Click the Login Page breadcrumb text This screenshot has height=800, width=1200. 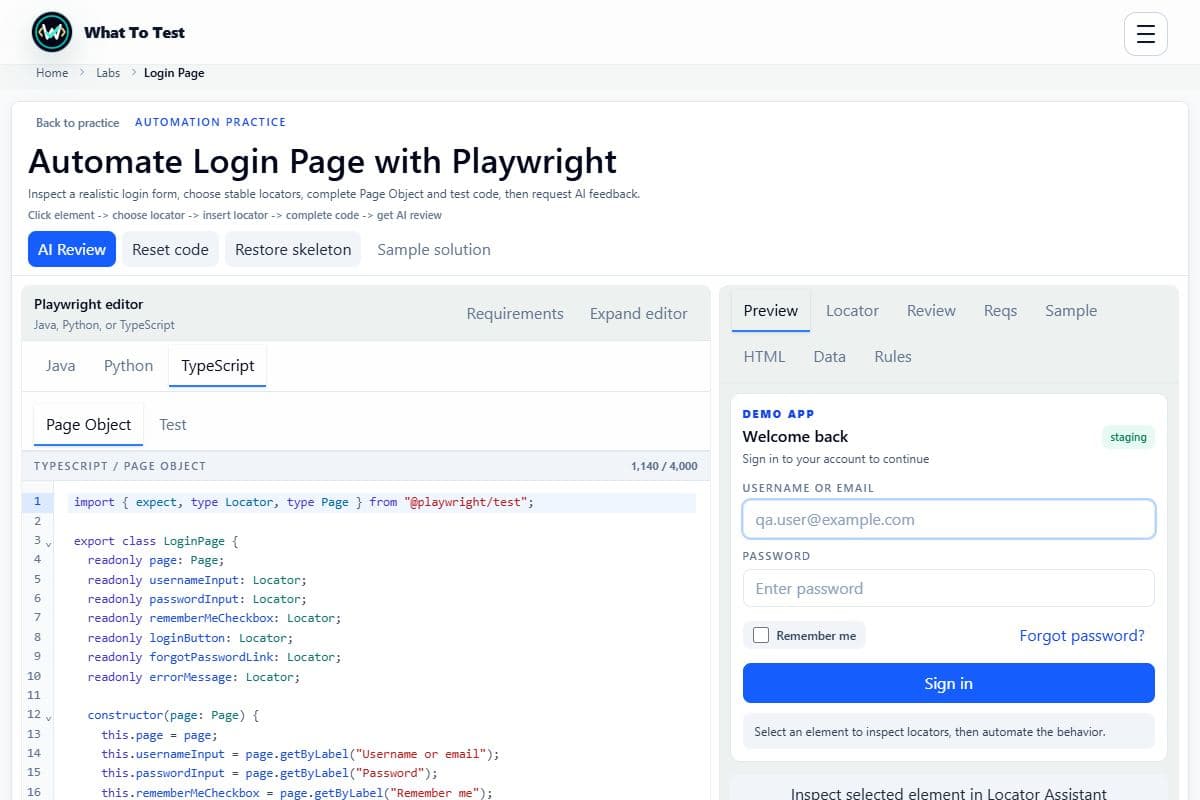pyautogui.click(x=174, y=73)
